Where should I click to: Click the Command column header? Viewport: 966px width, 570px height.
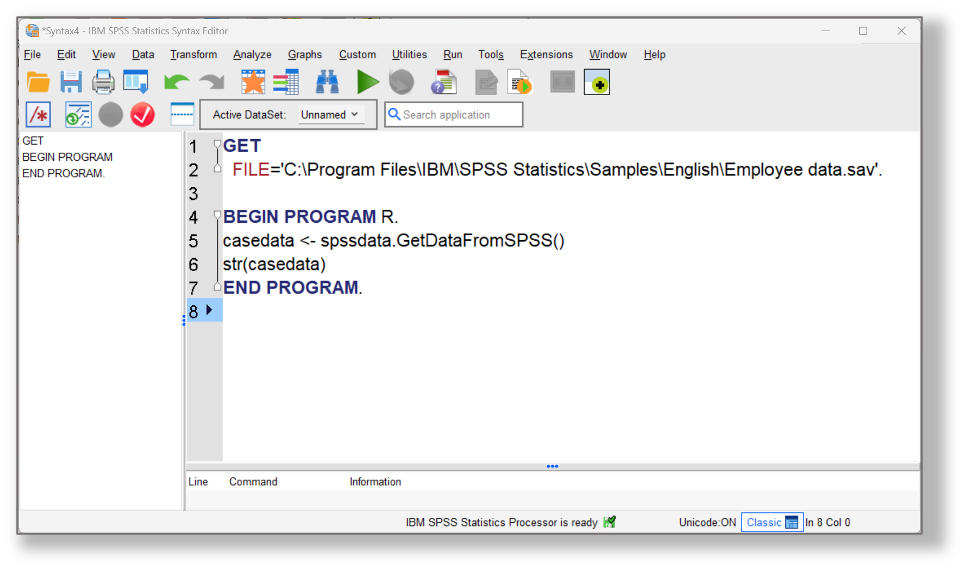(x=253, y=481)
